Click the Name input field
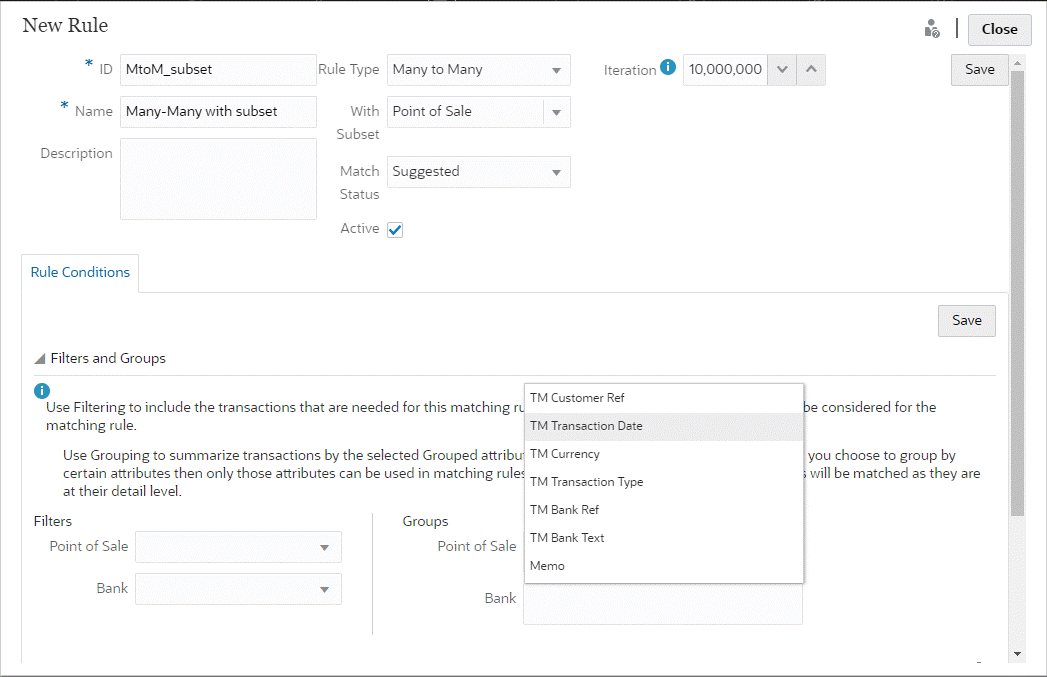The width and height of the screenshot is (1047, 677). tap(218, 111)
